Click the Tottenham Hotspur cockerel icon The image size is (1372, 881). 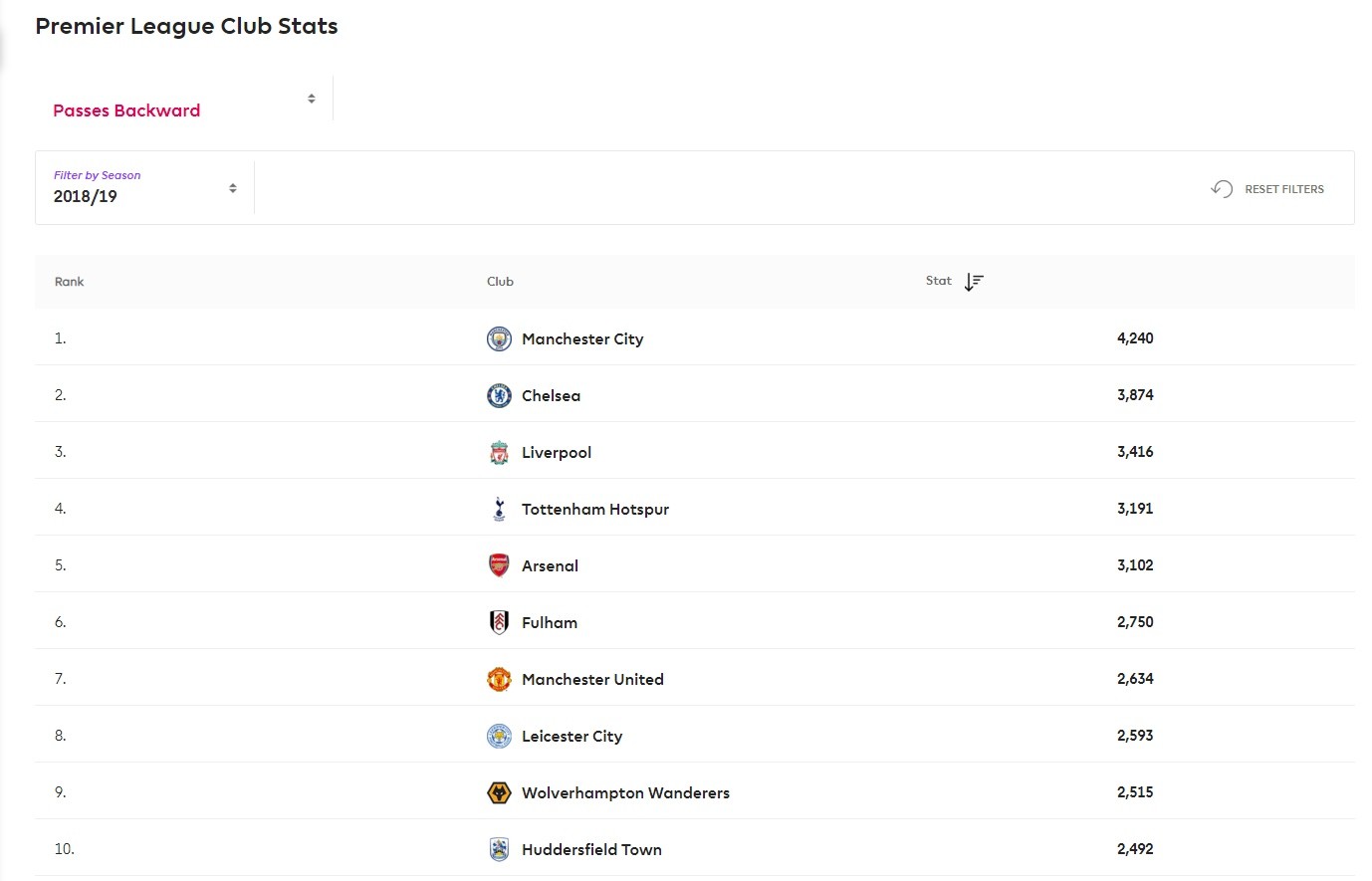click(499, 509)
